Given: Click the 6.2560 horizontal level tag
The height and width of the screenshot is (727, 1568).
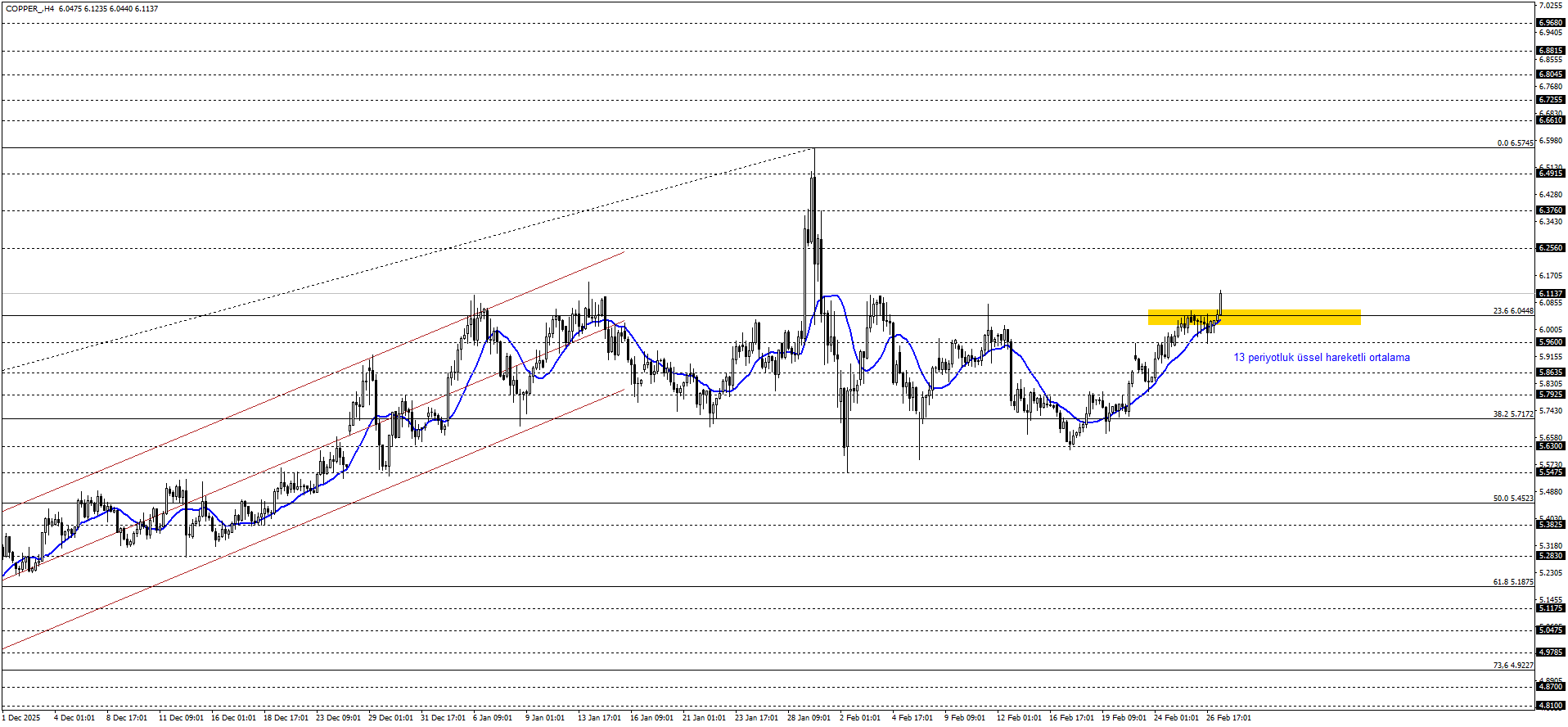Looking at the screenshot, I should (1550, 248).
